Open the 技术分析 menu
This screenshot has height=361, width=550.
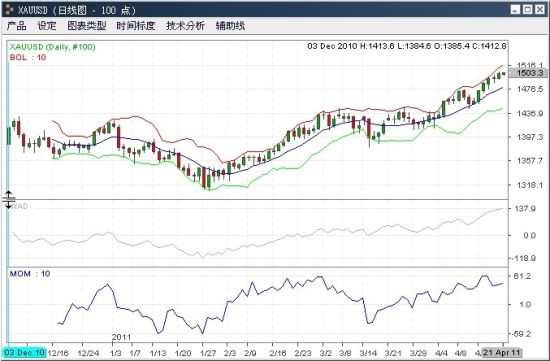click(x=186, y=26)
